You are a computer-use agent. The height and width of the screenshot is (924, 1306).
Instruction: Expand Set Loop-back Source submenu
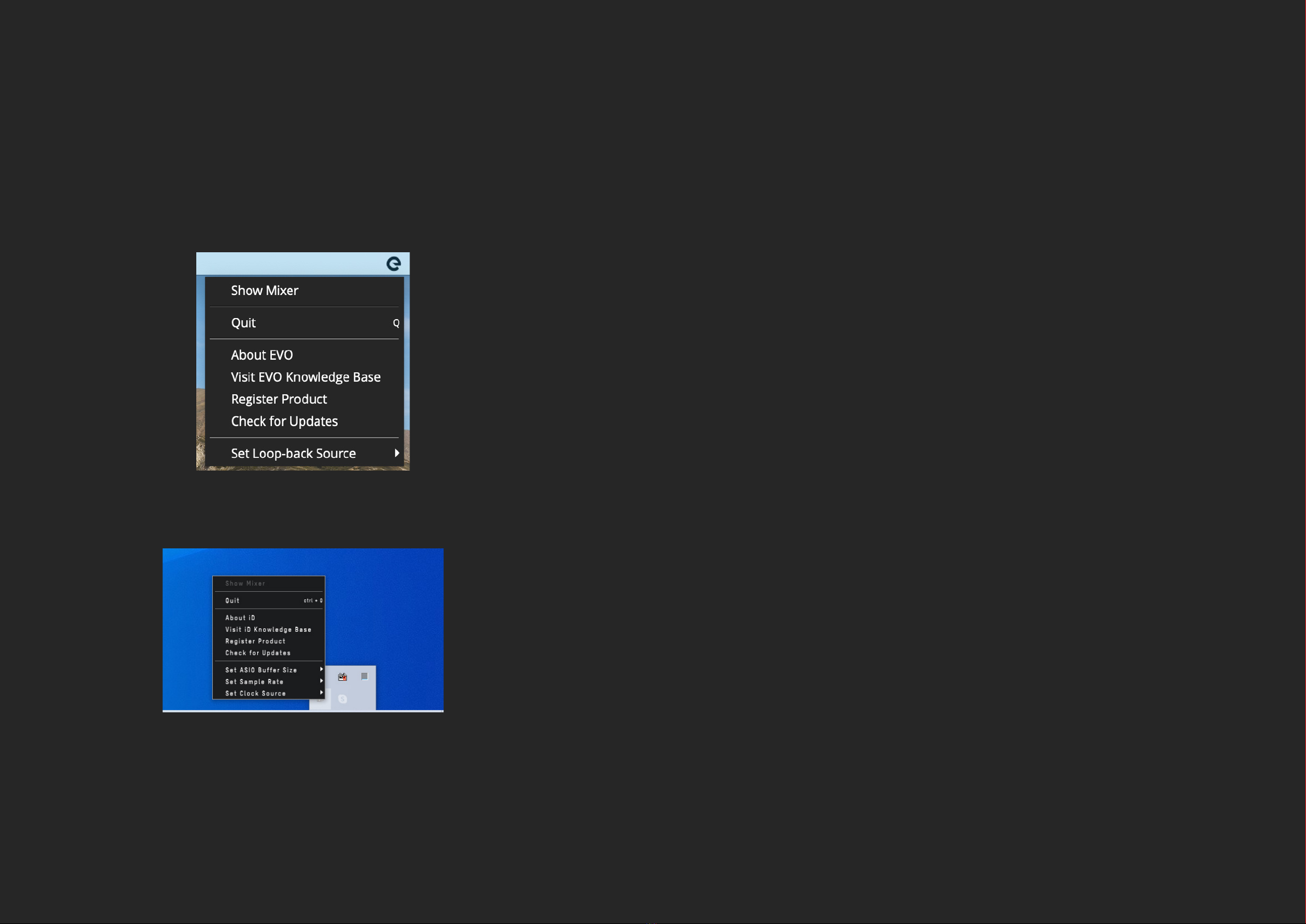click(x=304, y=454)
